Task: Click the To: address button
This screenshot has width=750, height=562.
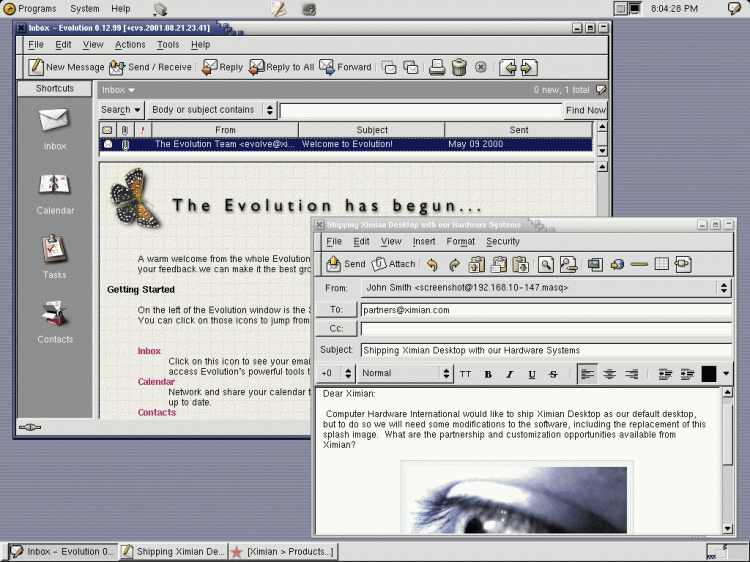Action: pos(336,310)
